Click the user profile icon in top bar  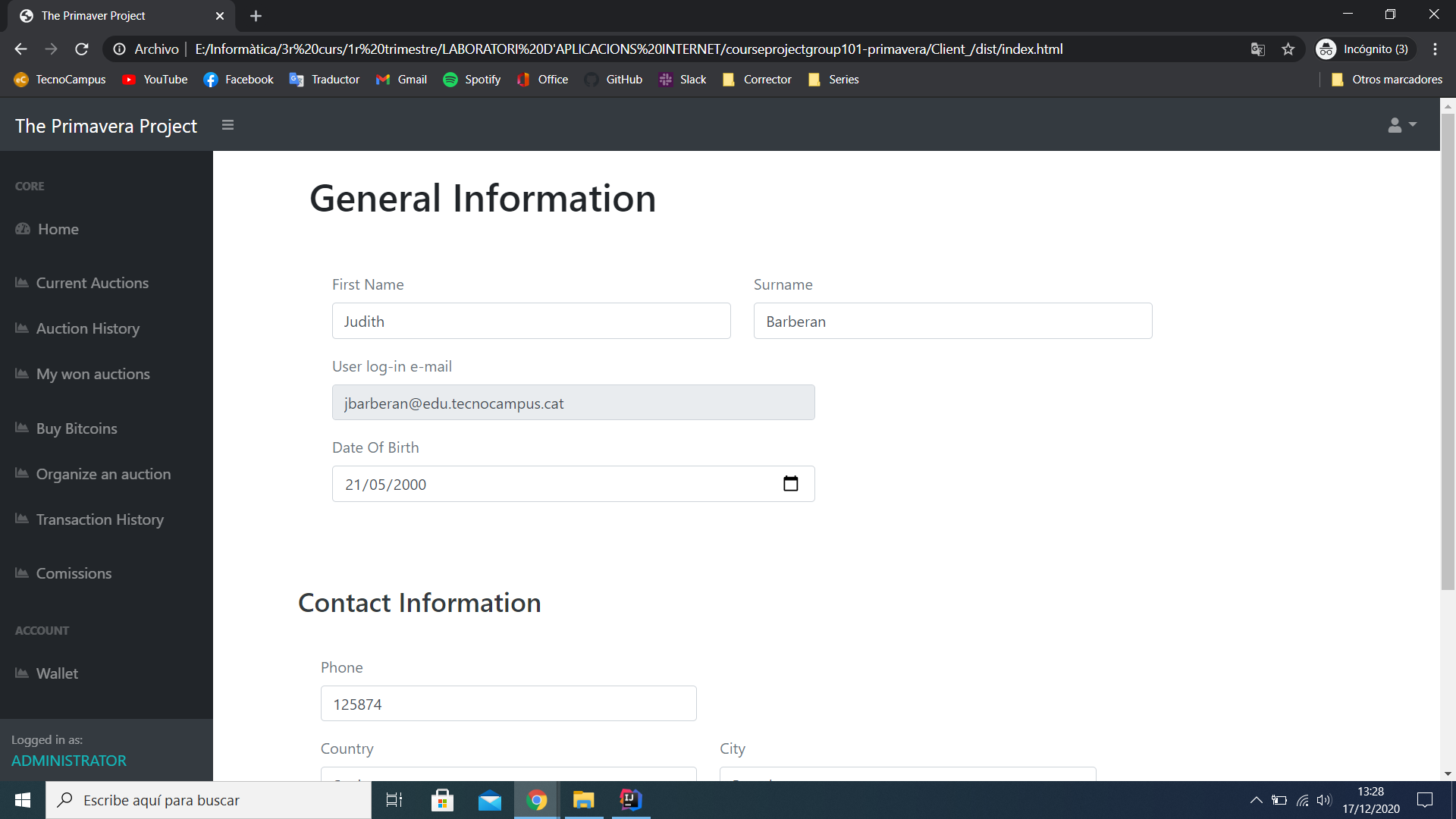pos(1395,125)
